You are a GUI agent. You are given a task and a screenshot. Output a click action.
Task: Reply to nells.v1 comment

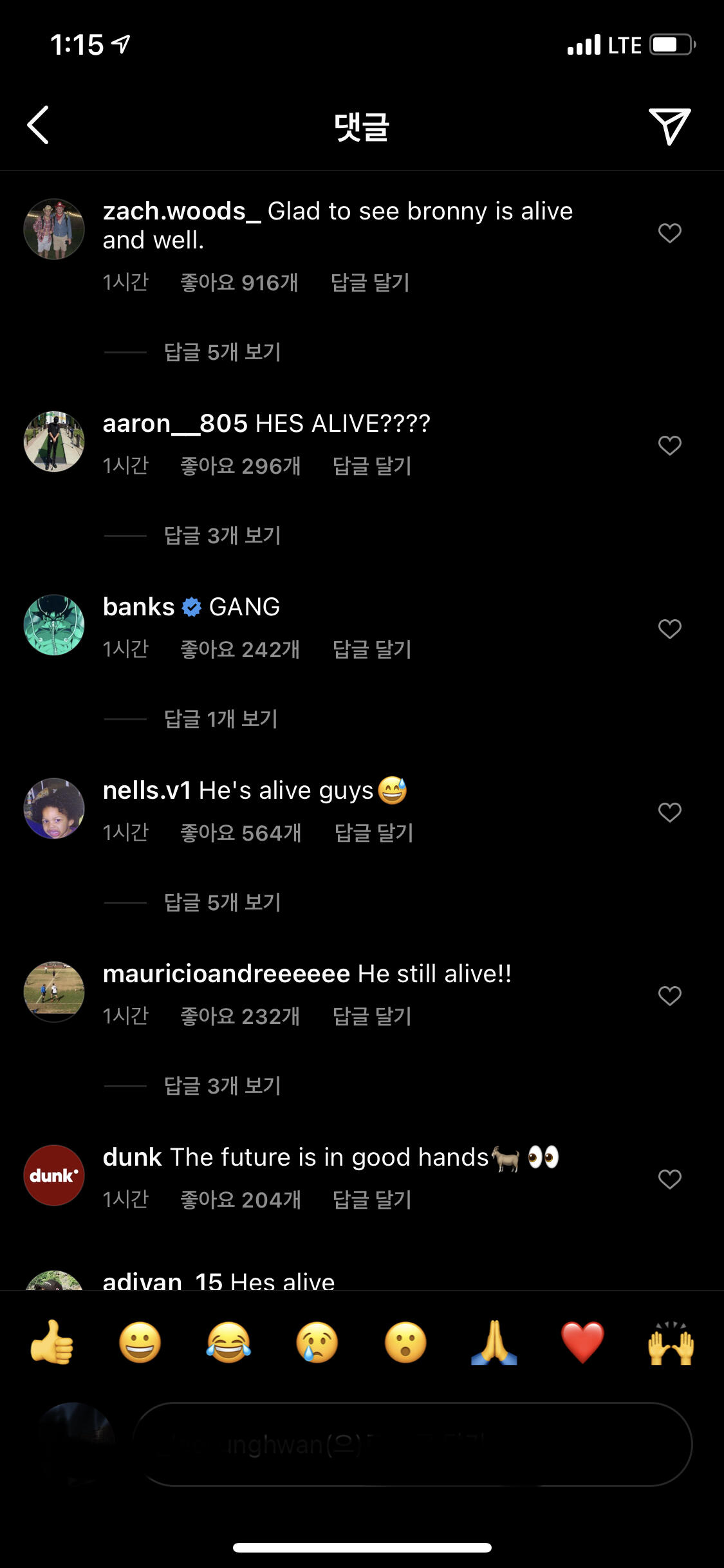click(373, 833)
